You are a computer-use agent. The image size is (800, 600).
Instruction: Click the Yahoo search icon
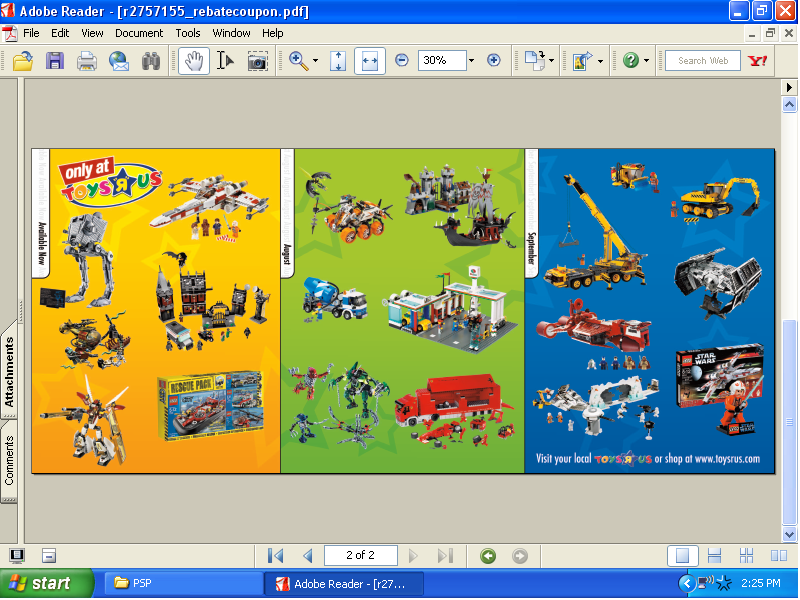coord(757,61)
